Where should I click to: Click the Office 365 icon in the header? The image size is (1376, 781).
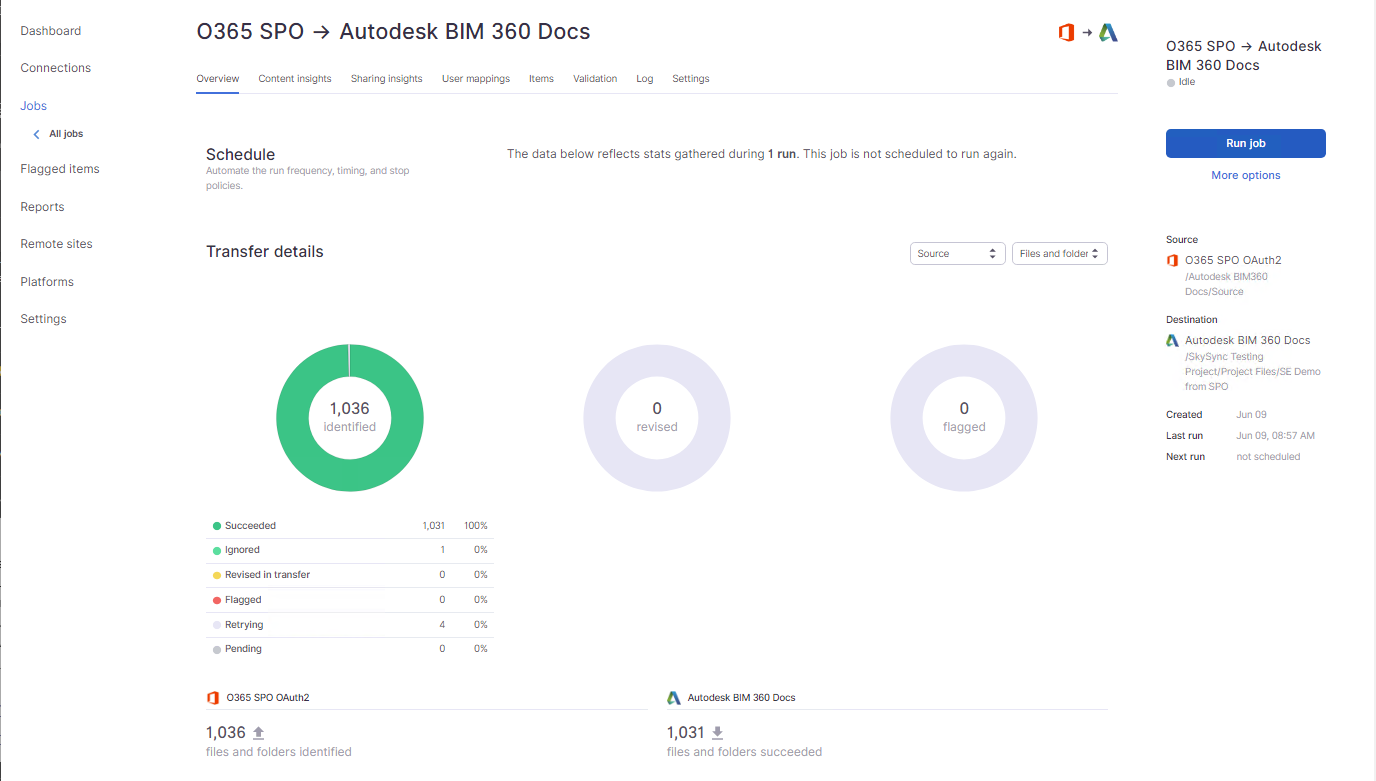[x=1066, y=33]
